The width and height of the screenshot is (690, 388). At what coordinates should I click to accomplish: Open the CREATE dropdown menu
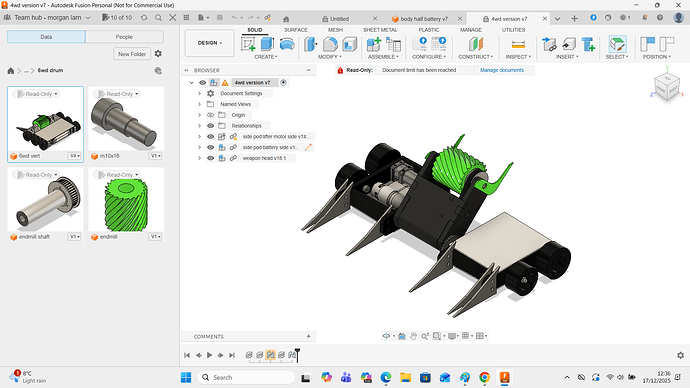(x=266, y=57)
